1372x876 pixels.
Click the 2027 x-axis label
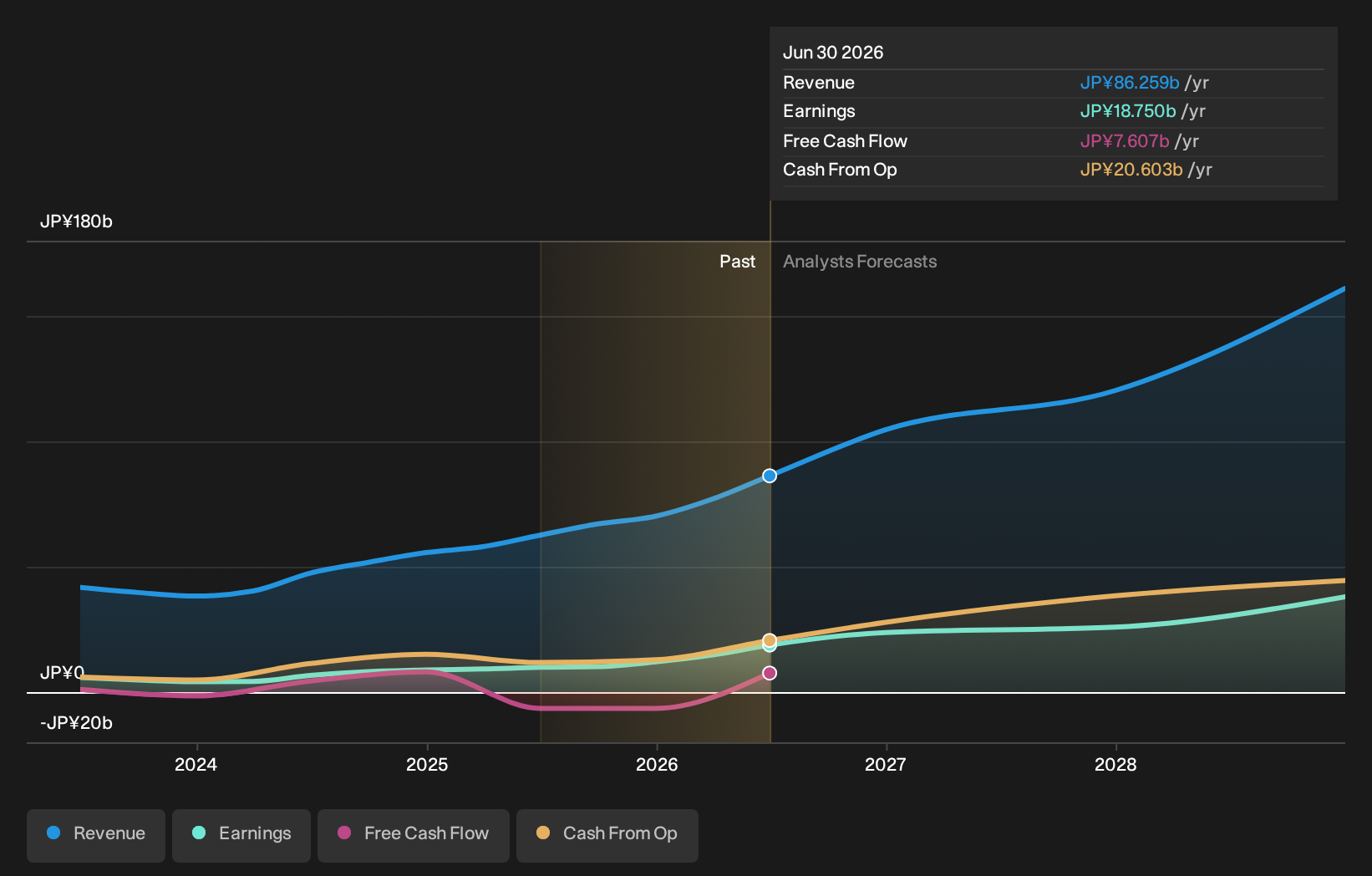[886, 764]
